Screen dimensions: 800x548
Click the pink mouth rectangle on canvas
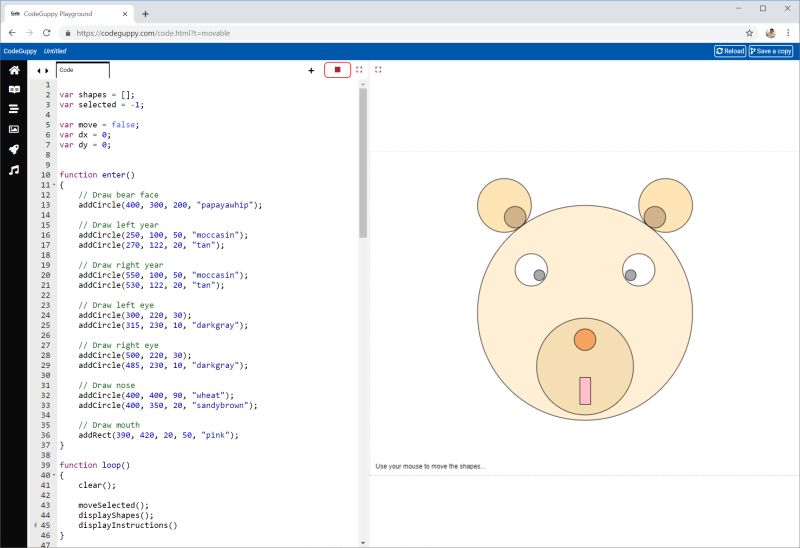click(585, 391)
